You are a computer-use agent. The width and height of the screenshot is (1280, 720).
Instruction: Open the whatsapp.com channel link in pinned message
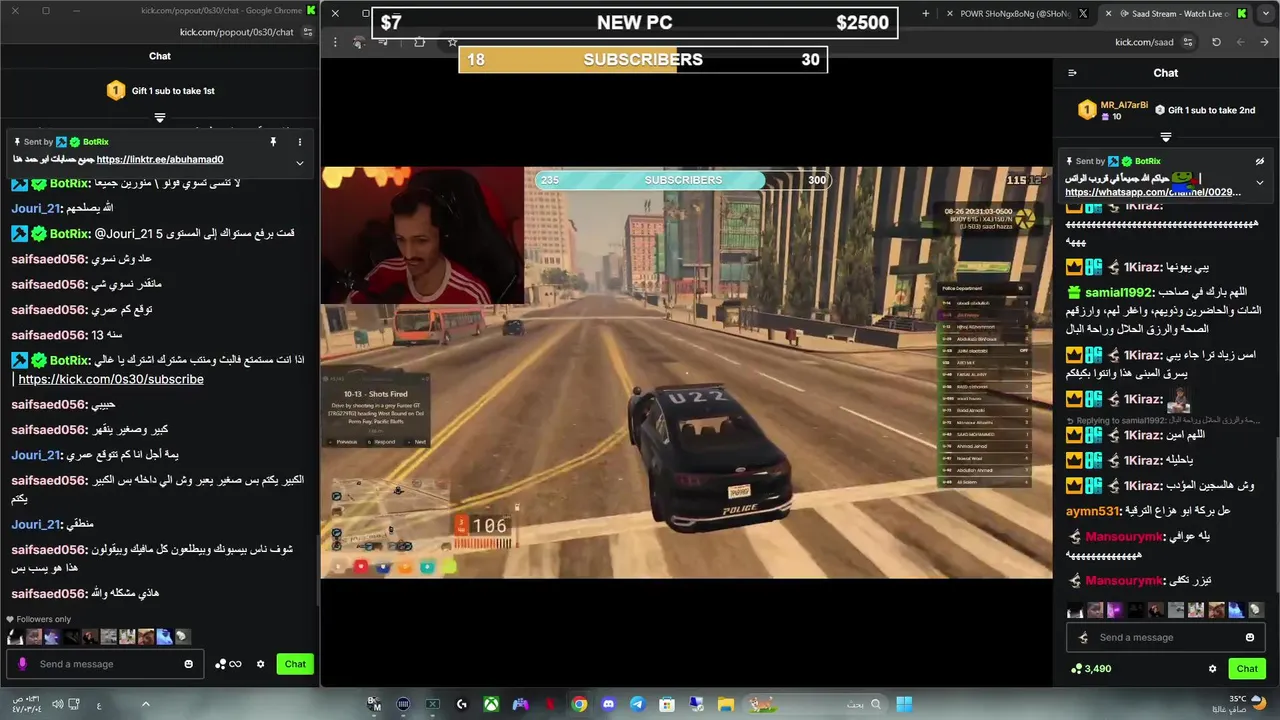(1153, 192)
